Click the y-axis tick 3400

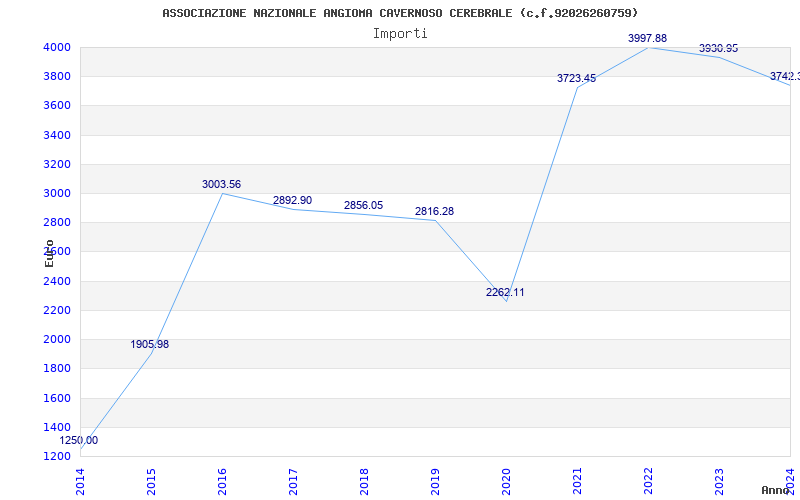tap(57, 135)
